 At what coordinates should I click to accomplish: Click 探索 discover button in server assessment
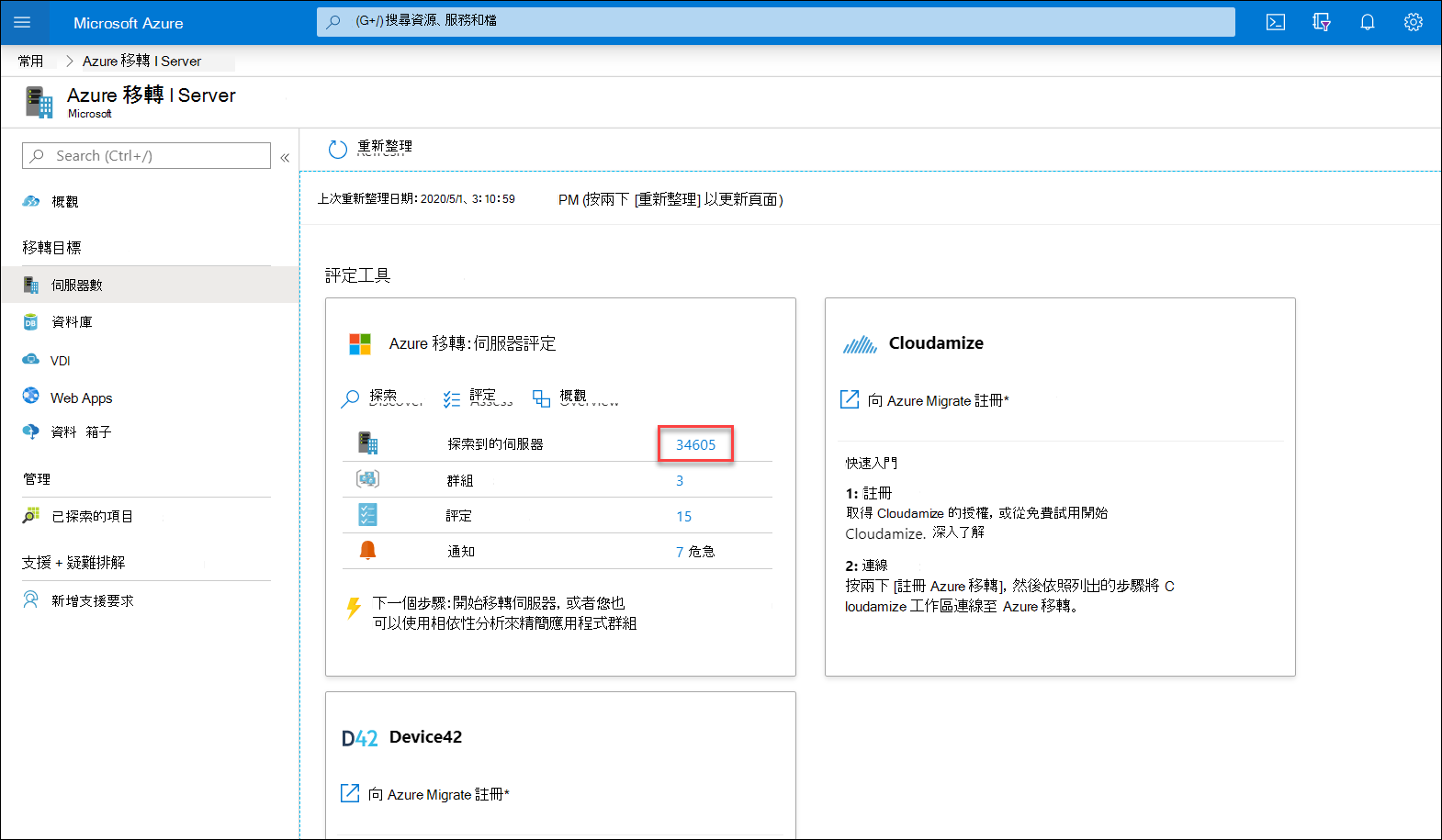[381, 398]
